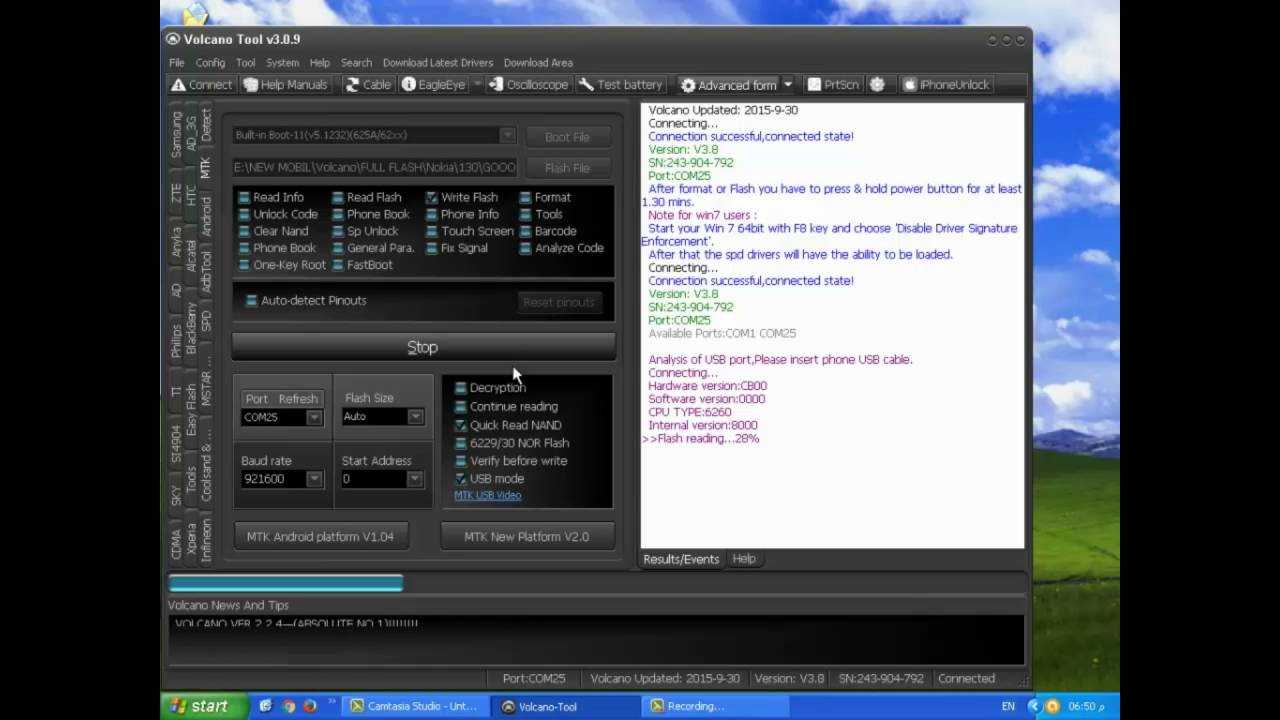The image size is (1280, 720).
Task: Click the "Connected" status bar entry
Action: [966, 678]
